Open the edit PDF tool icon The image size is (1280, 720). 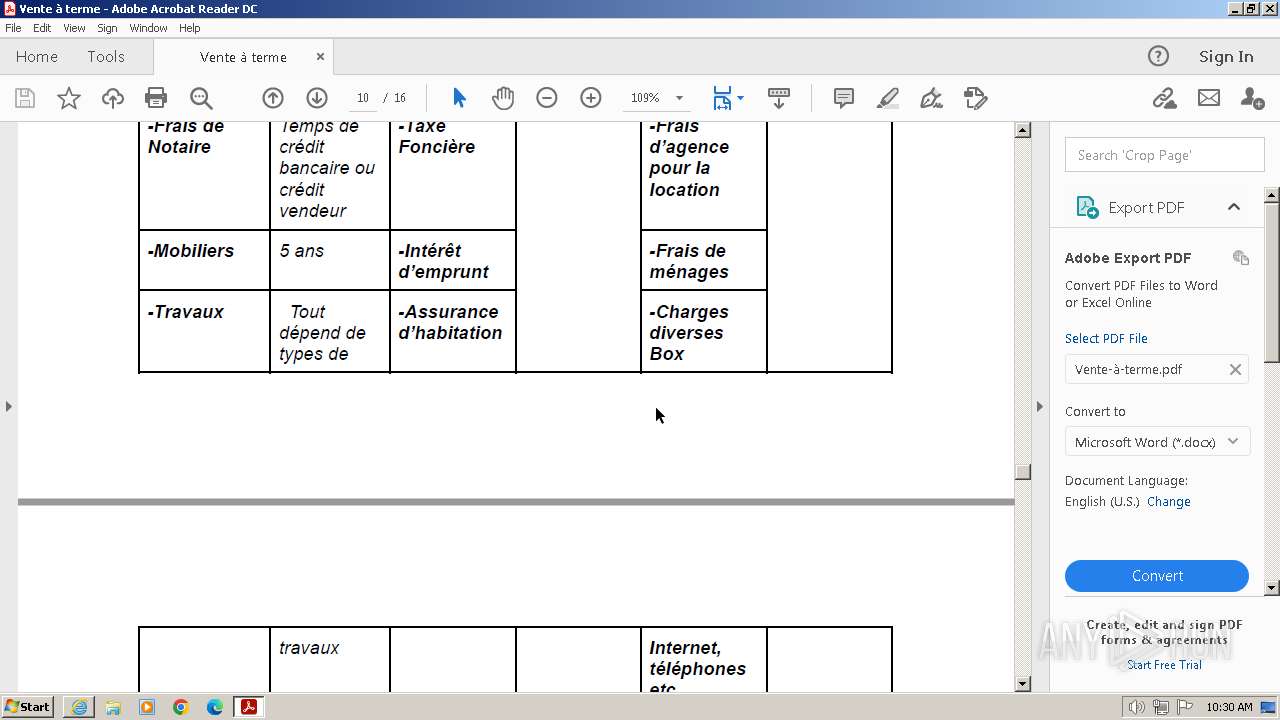click(975, 98)
